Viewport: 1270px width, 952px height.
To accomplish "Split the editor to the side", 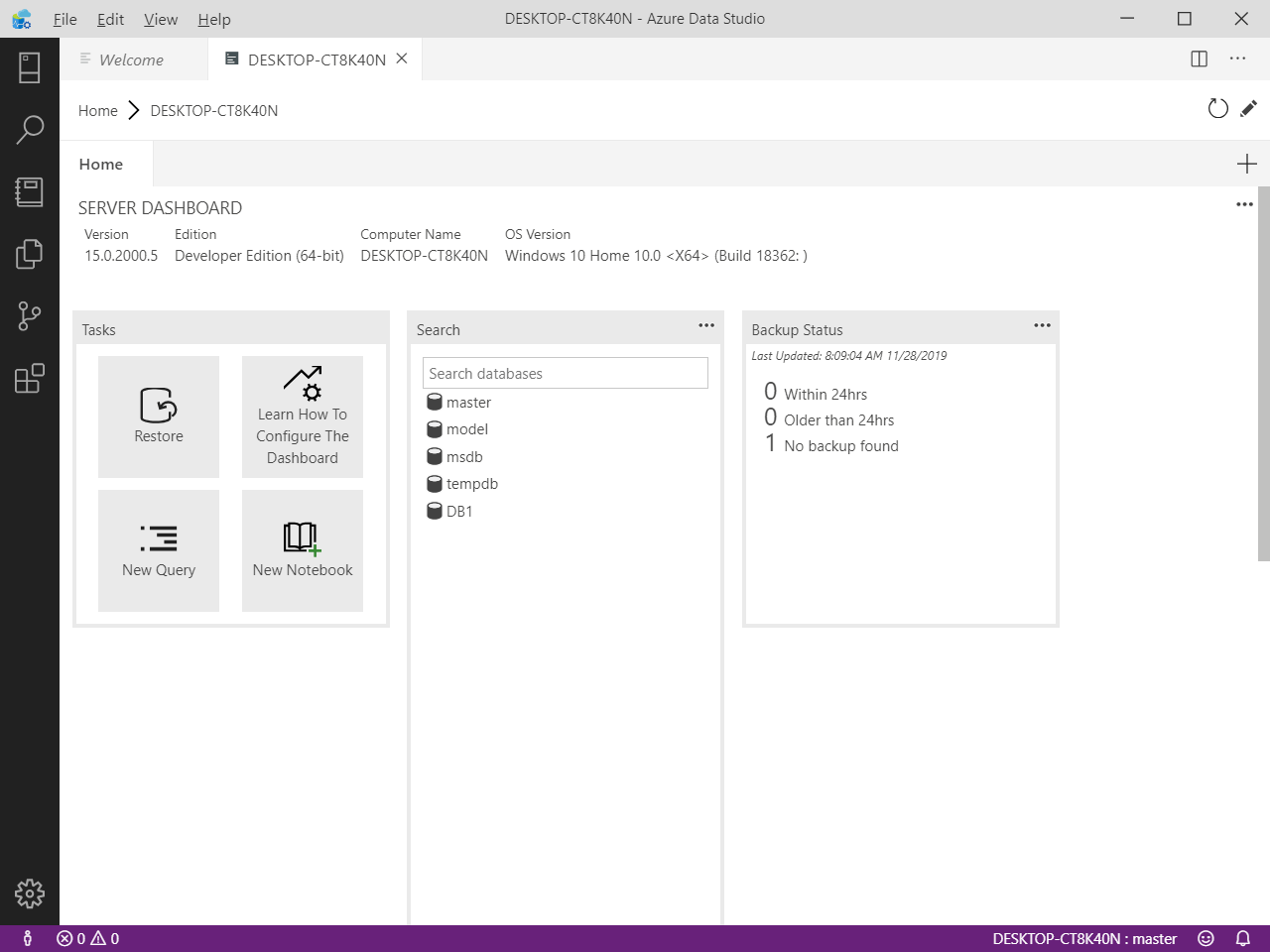I will point(1199,59).
